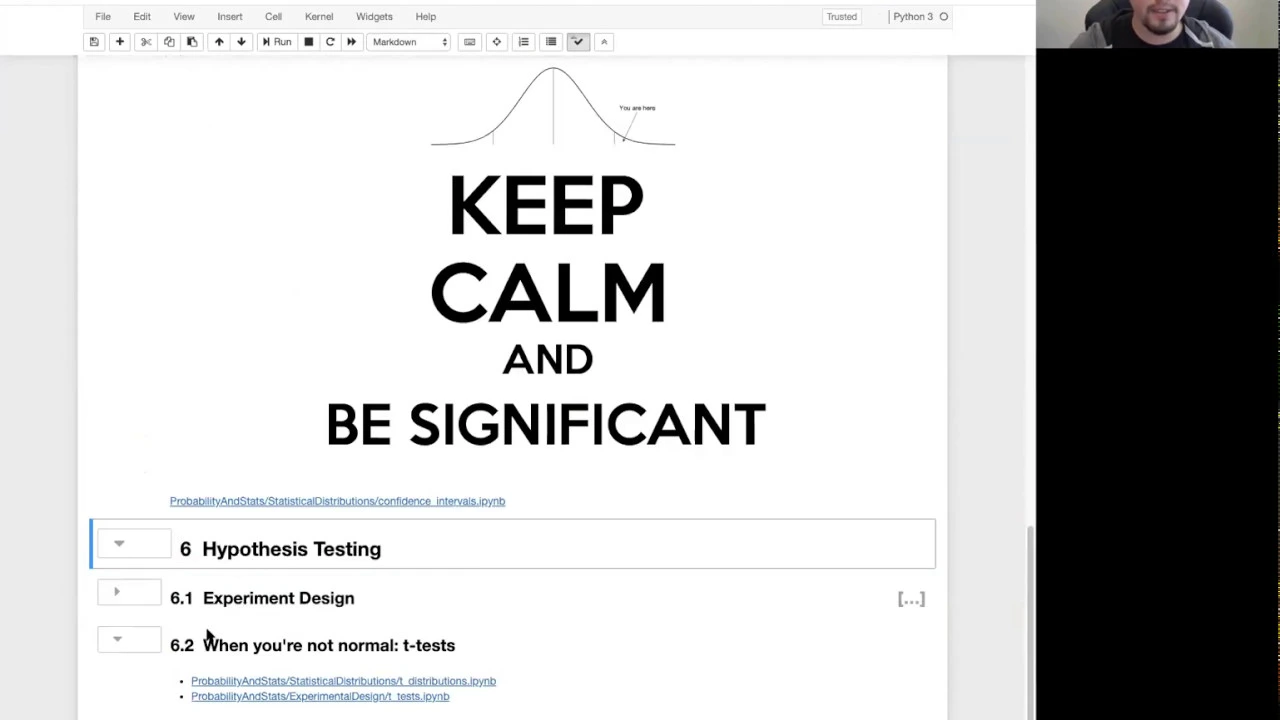Open the Markdown cell type dropdown
The image size is (1280, 720).
[410, 42]
